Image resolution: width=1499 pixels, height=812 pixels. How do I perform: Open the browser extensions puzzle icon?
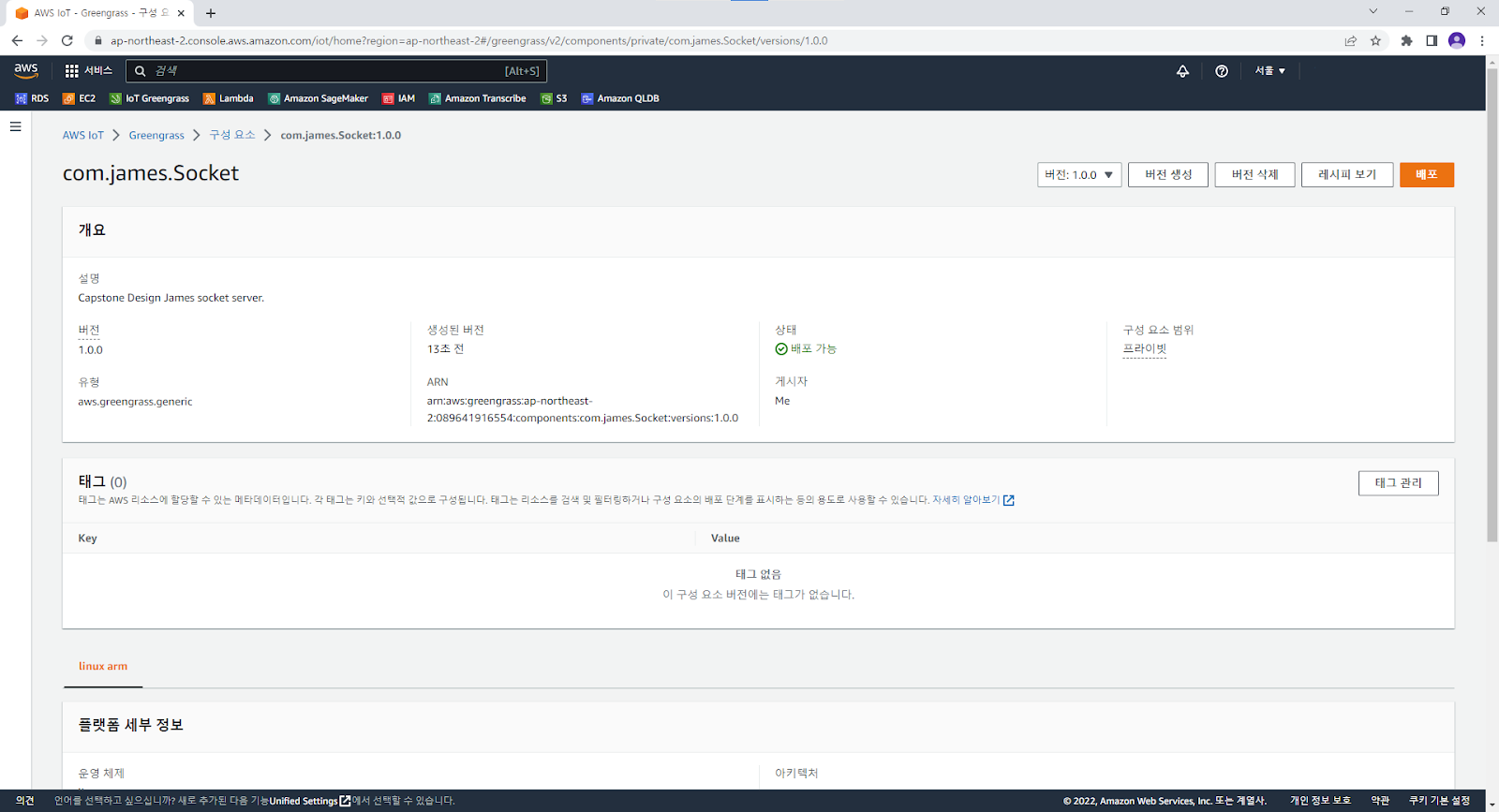[x=1406, y=40]
